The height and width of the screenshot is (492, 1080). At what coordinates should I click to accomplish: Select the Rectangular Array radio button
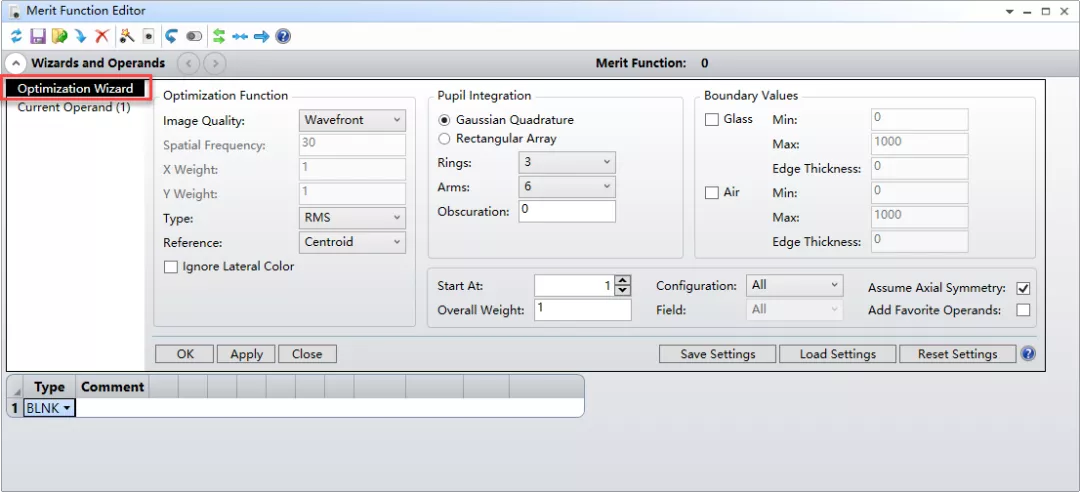tap(445, 139)
